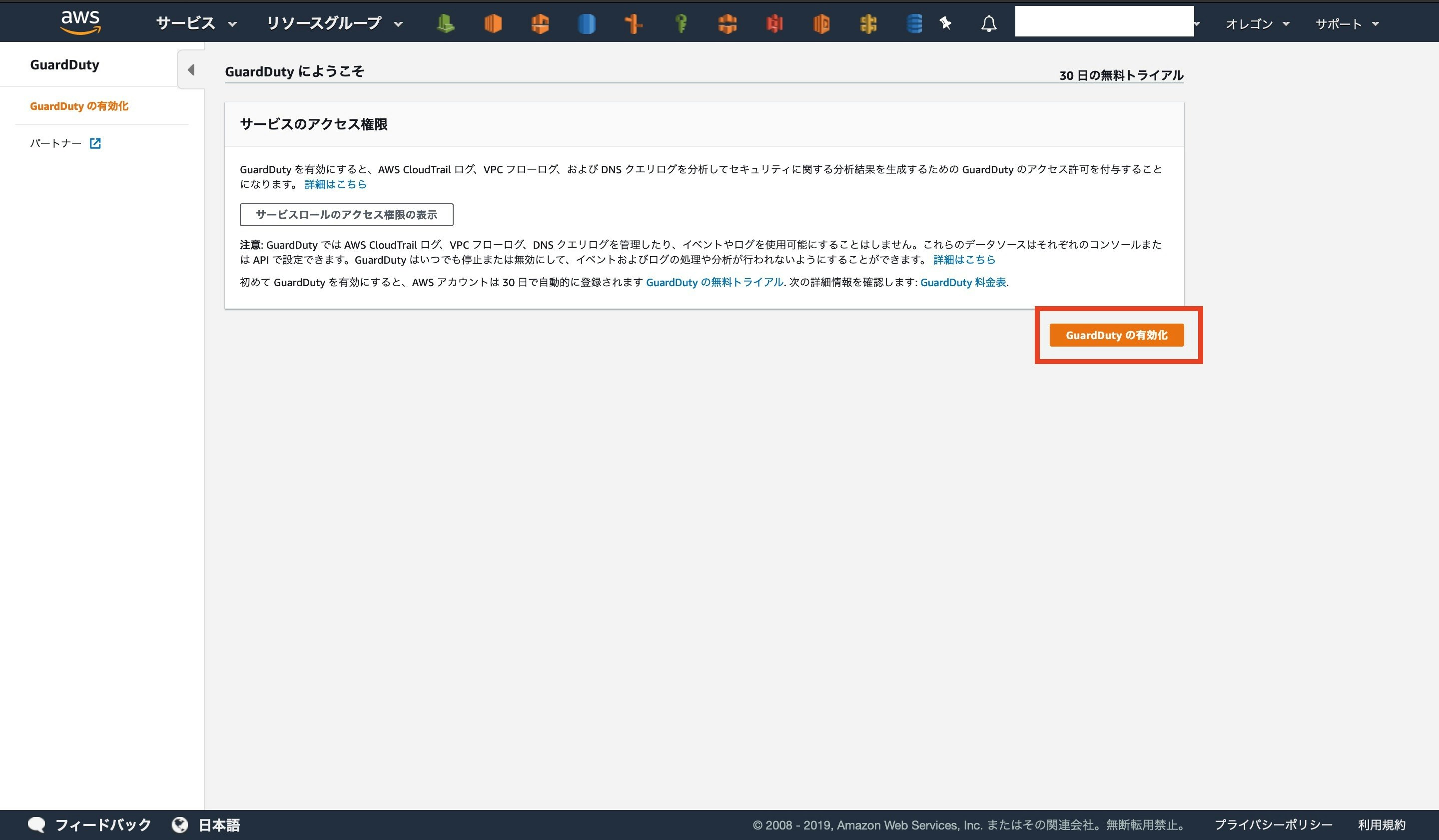Open the orange EC2 cube shortcut icon
The width and height of the screenshot is (1439, 840).
coord(493,23)
